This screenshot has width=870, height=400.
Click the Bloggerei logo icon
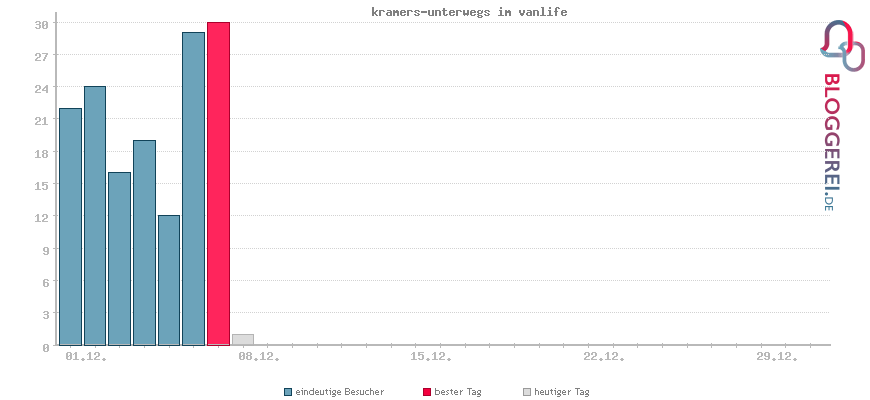842,45
